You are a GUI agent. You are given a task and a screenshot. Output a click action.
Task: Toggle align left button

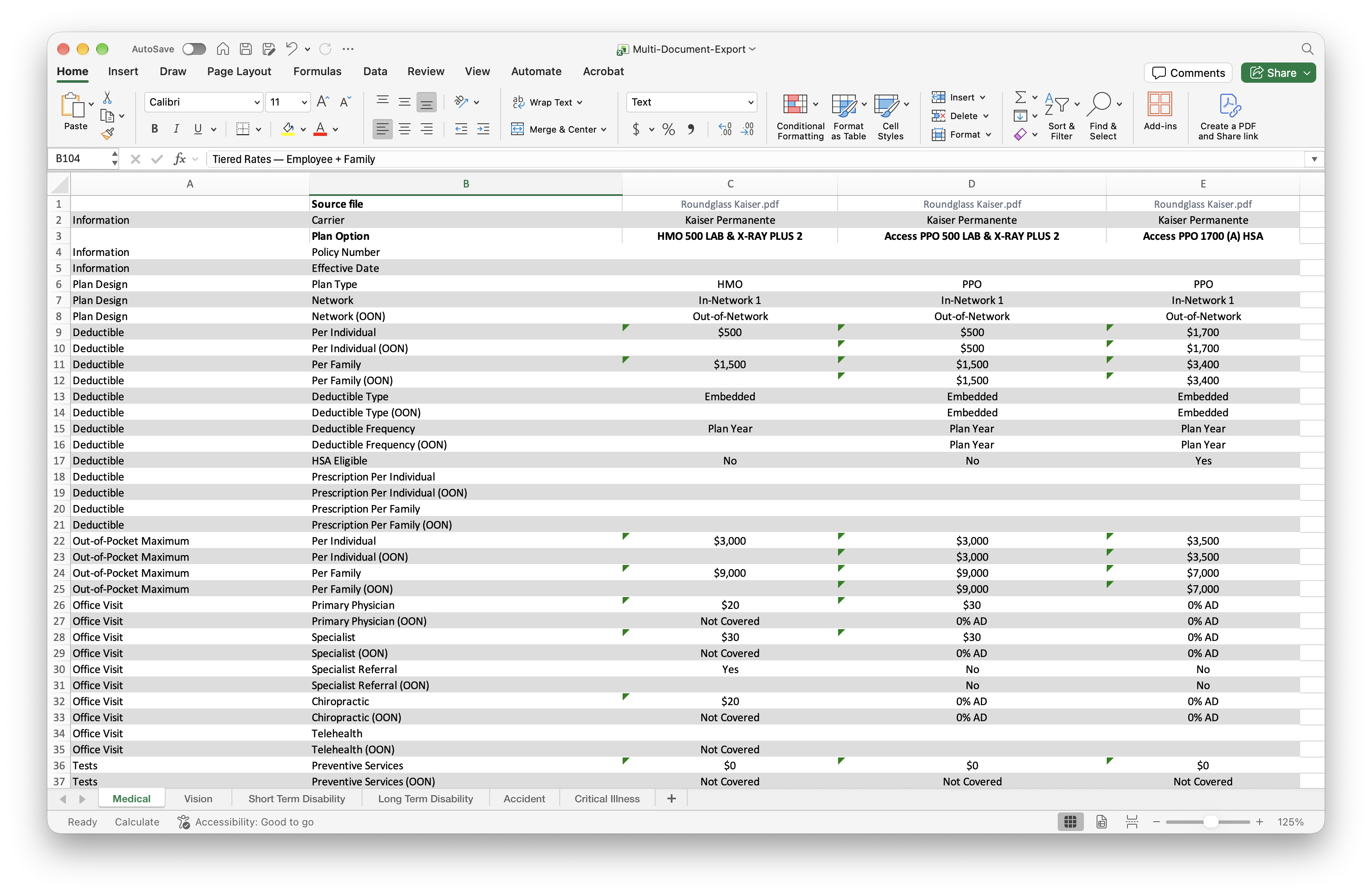point(382,129)
